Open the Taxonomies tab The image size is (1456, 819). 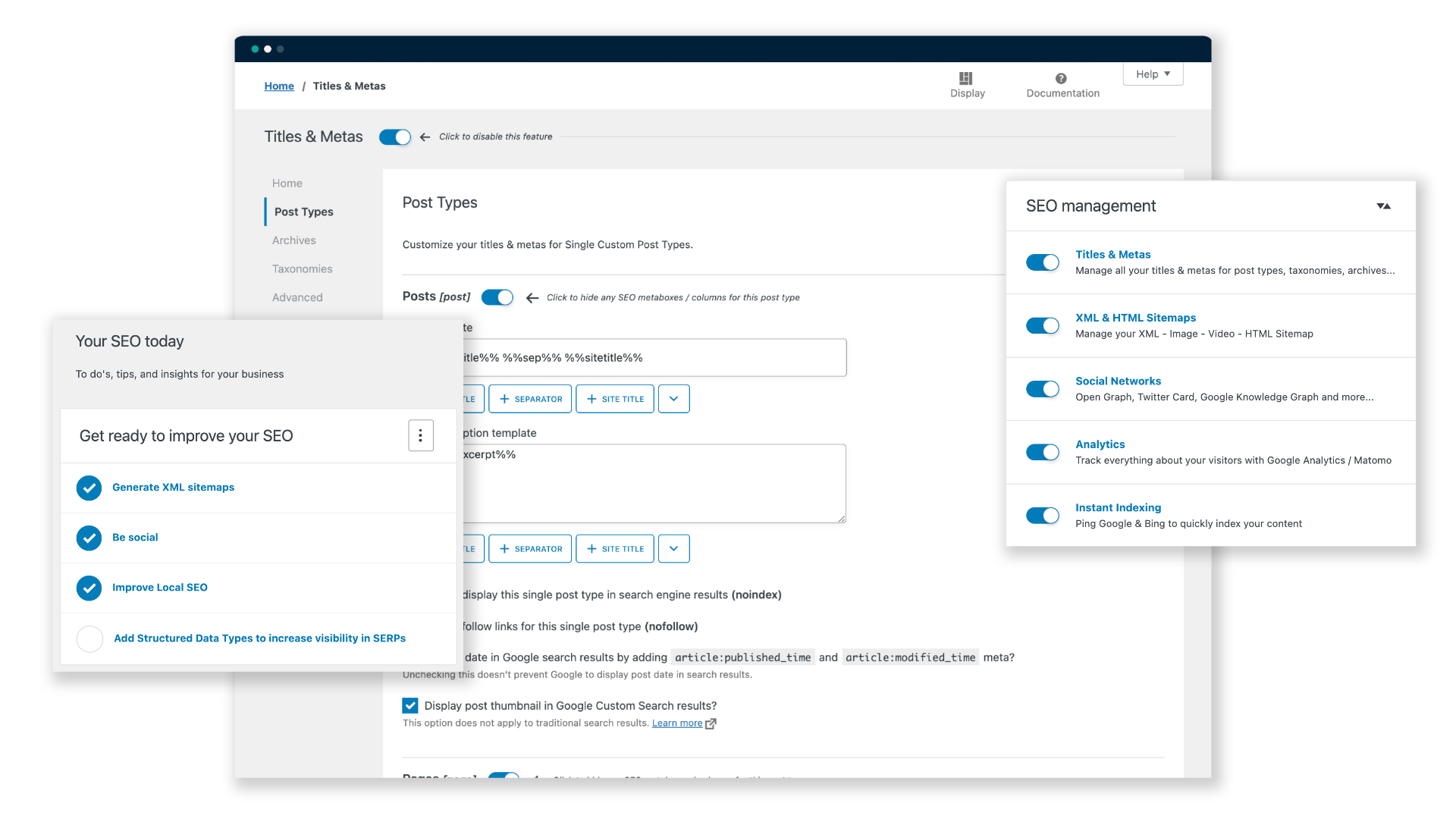302,269
